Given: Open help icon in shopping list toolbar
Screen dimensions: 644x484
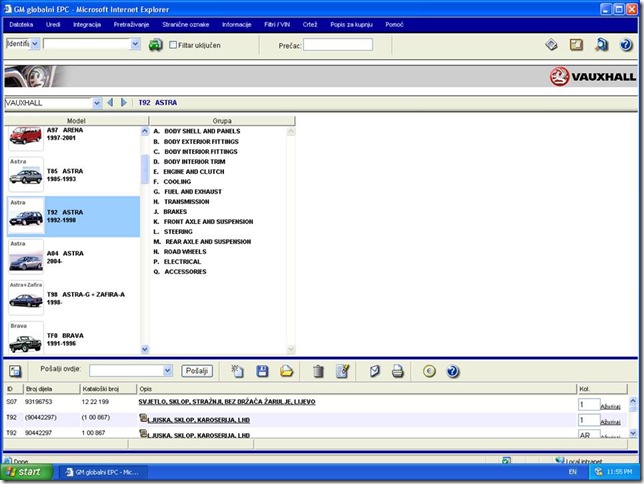Looking at the screenshot, I should pyautogui.click(x=453, y=371).
